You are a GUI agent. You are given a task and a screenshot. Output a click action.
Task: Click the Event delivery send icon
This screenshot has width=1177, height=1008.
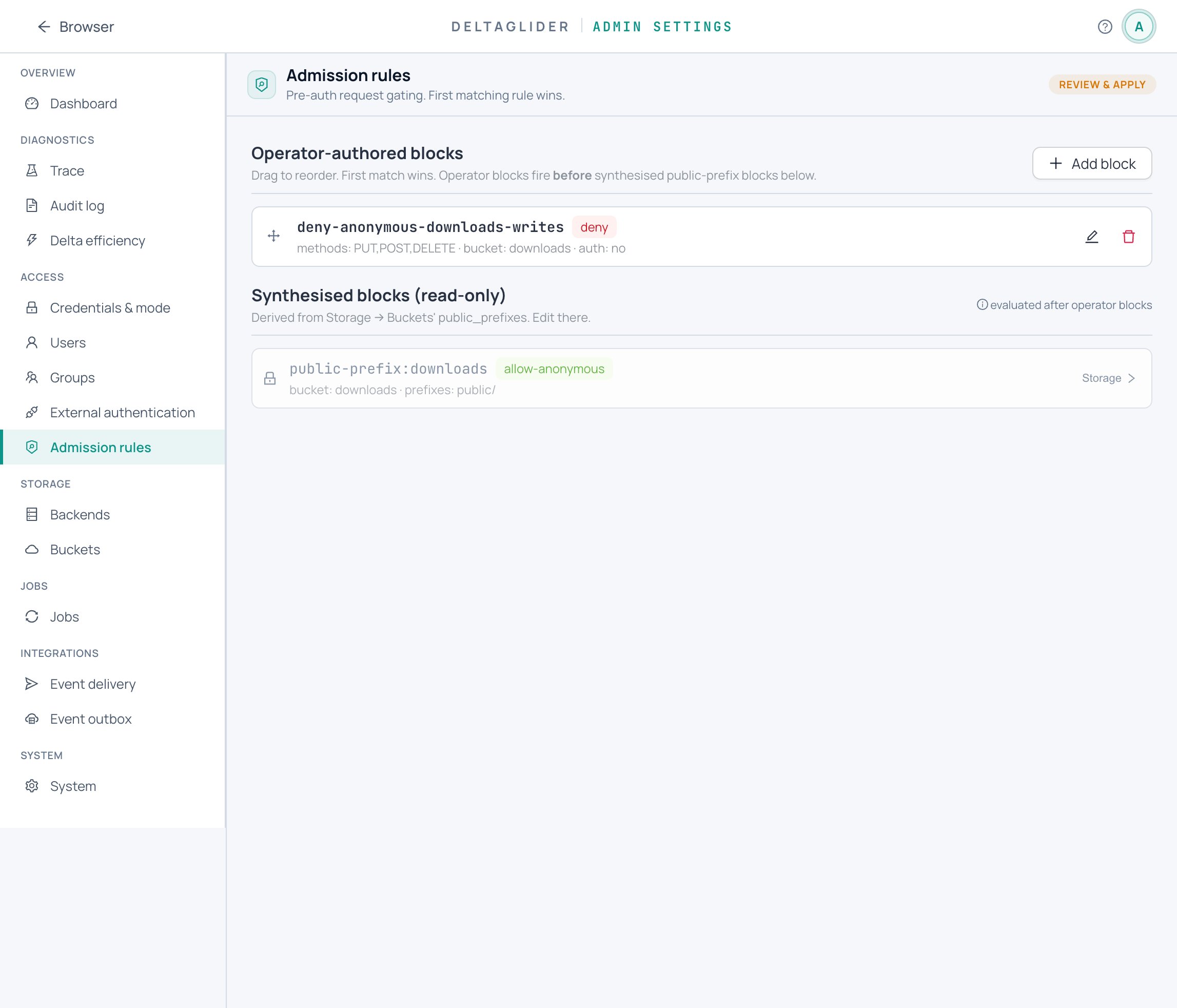[32, 684]
